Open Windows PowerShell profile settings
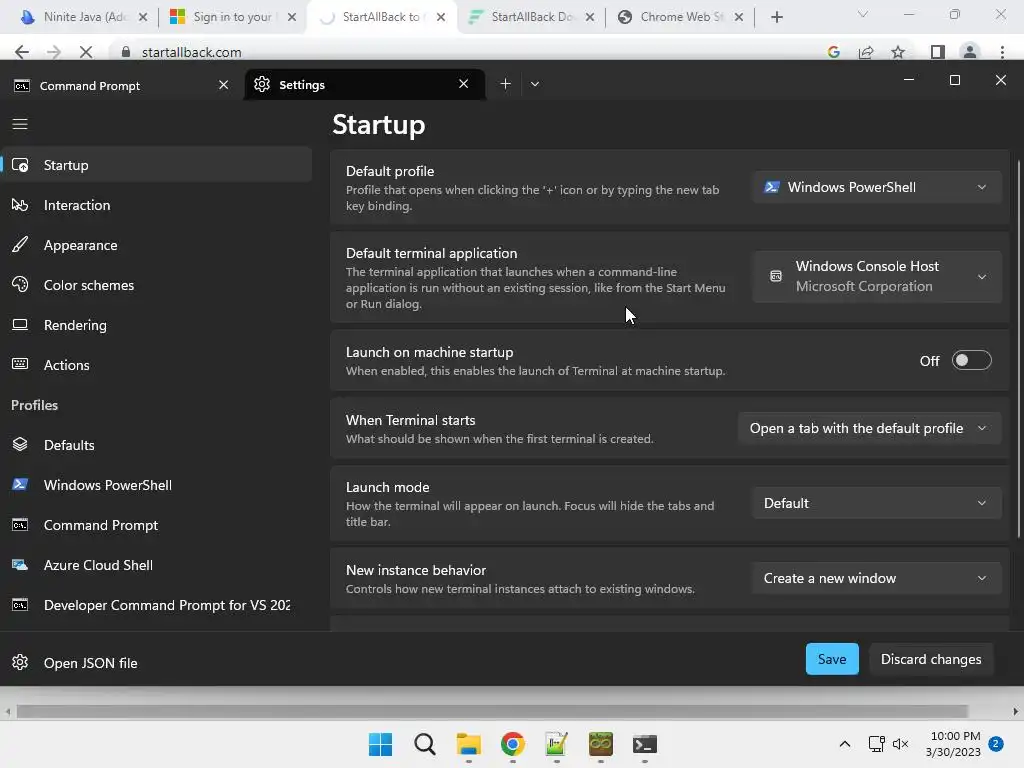Viewport: 1024px width, 768px height. point(157,485)
